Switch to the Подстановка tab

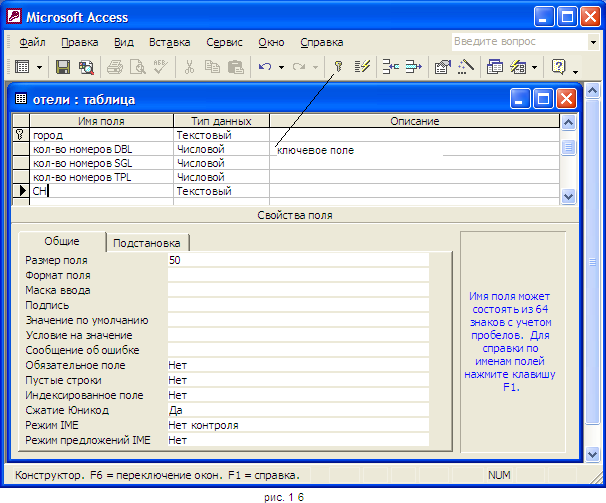coord(147,243)
